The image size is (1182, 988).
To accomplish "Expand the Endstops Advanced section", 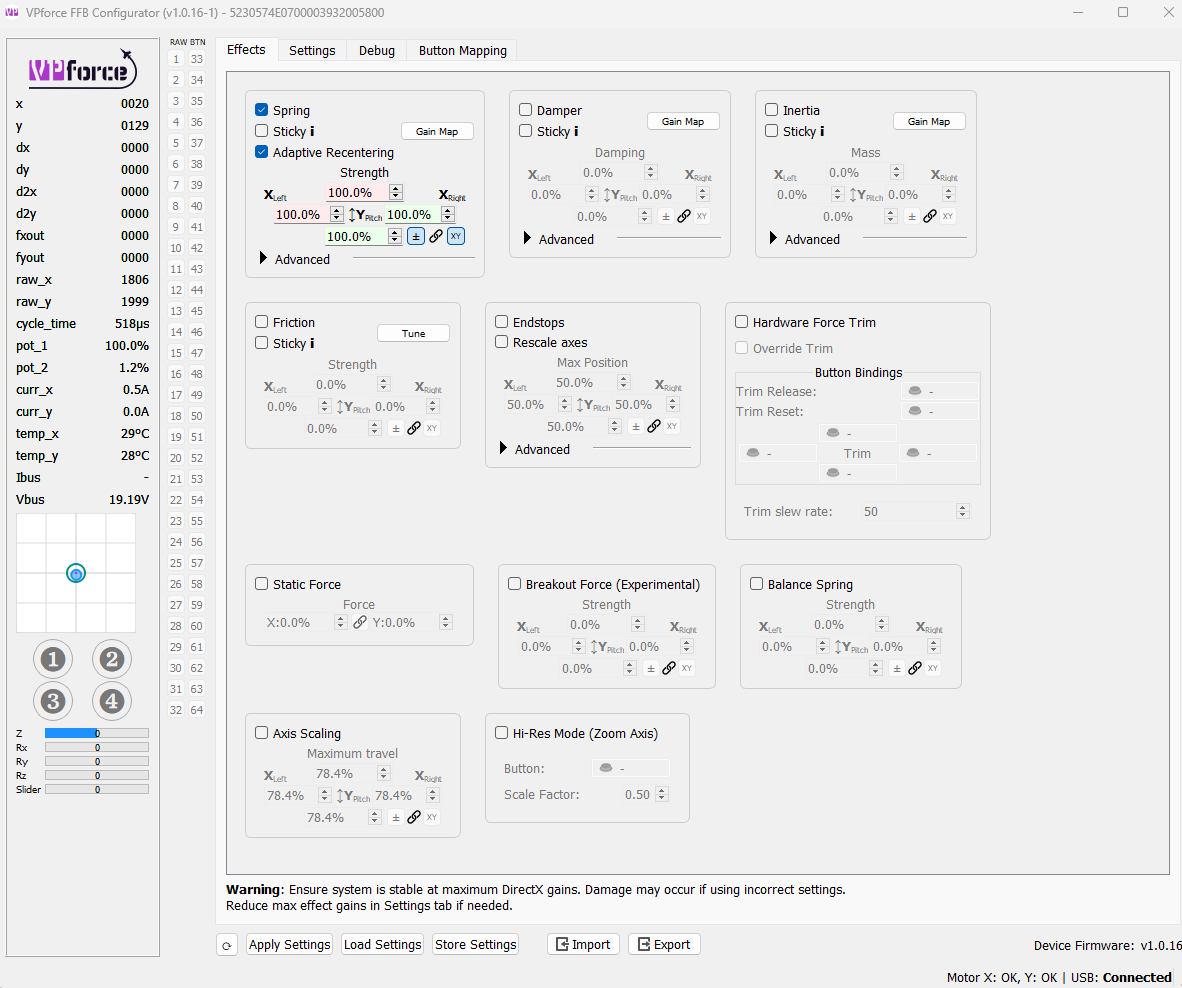I will (503, 448).
